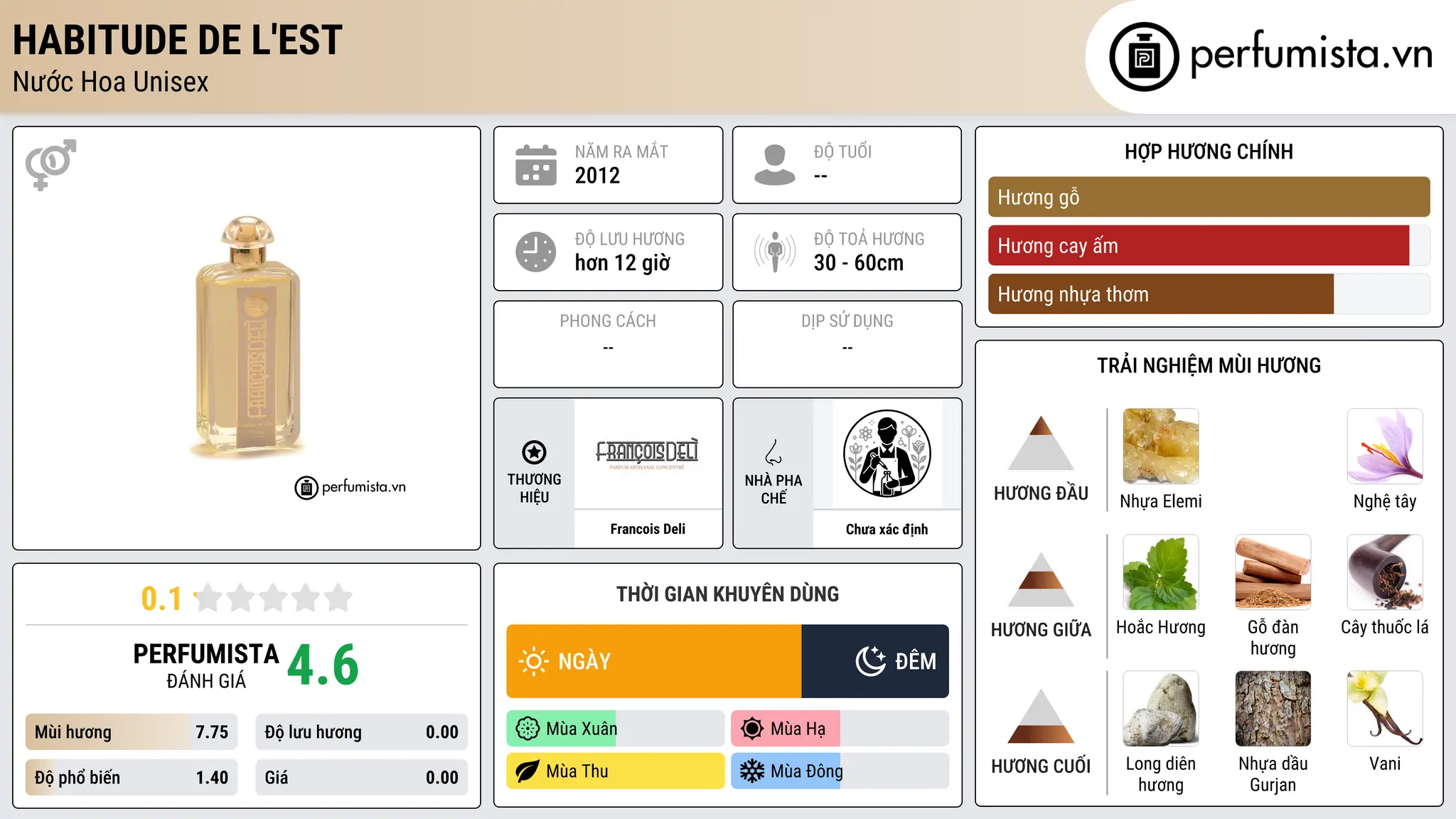1456x819 pixels.
Task: Select the Hoắc Hương patchouli note image
Action: pos(1160,572)
